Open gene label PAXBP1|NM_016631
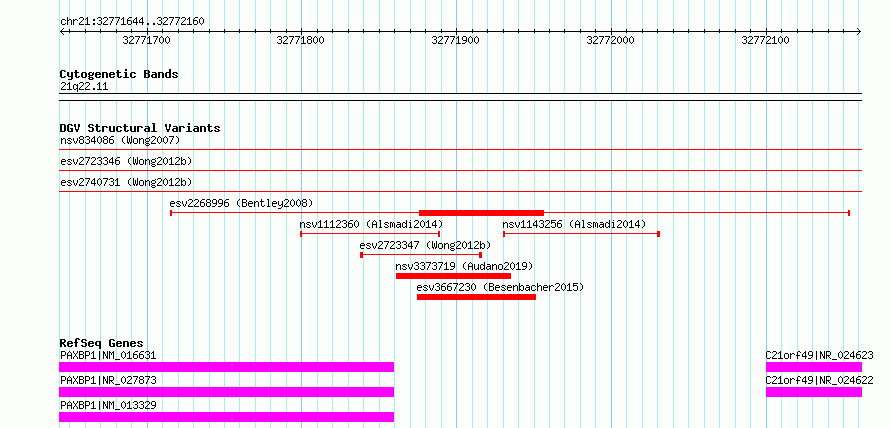 108,356
